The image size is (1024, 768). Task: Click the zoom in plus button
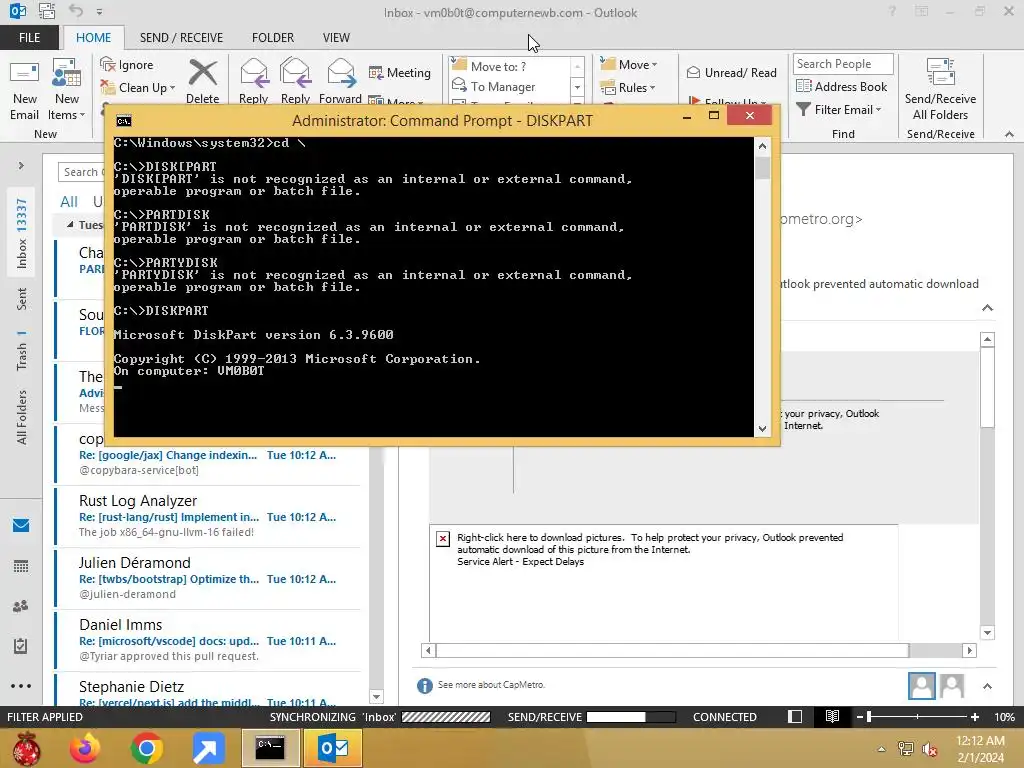click(974, 717)
